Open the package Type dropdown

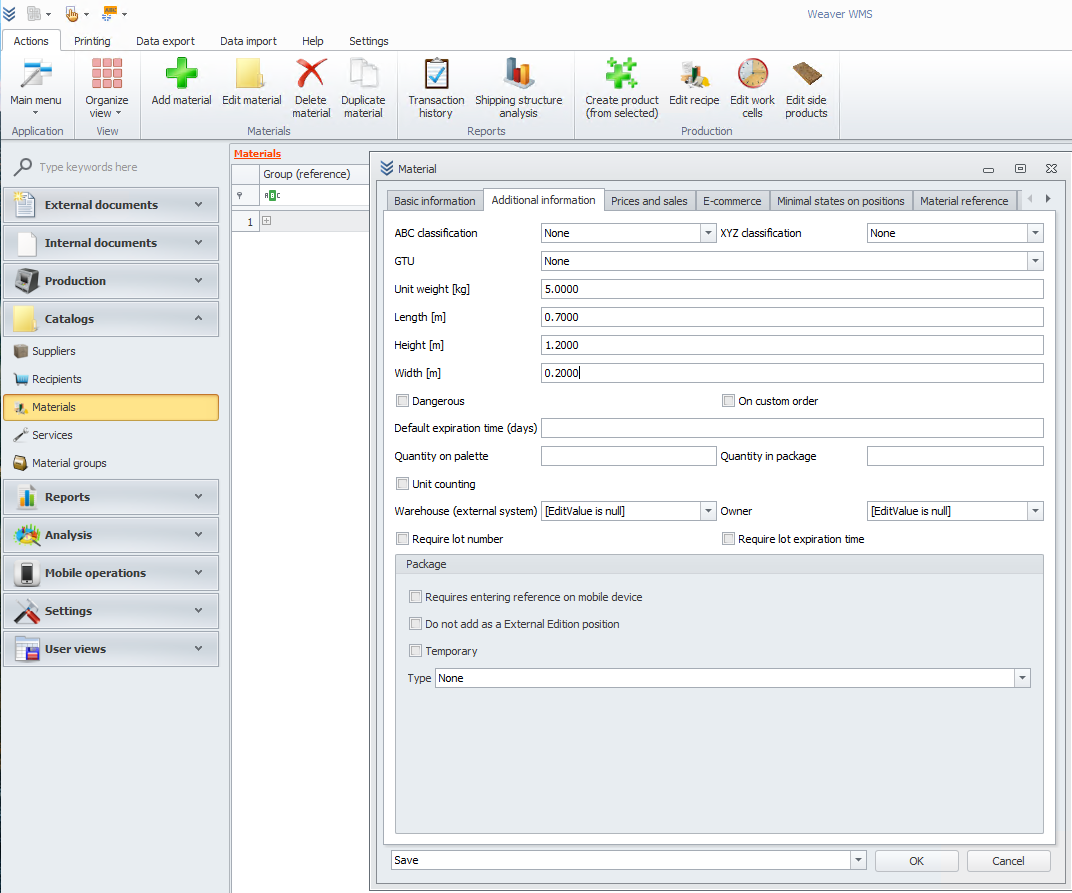click(1022, 678)
